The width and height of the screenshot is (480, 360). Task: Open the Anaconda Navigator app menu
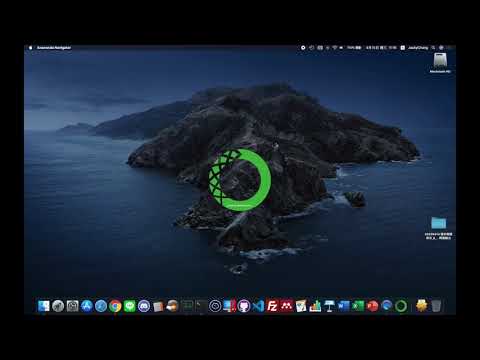(x=54, y=48)
